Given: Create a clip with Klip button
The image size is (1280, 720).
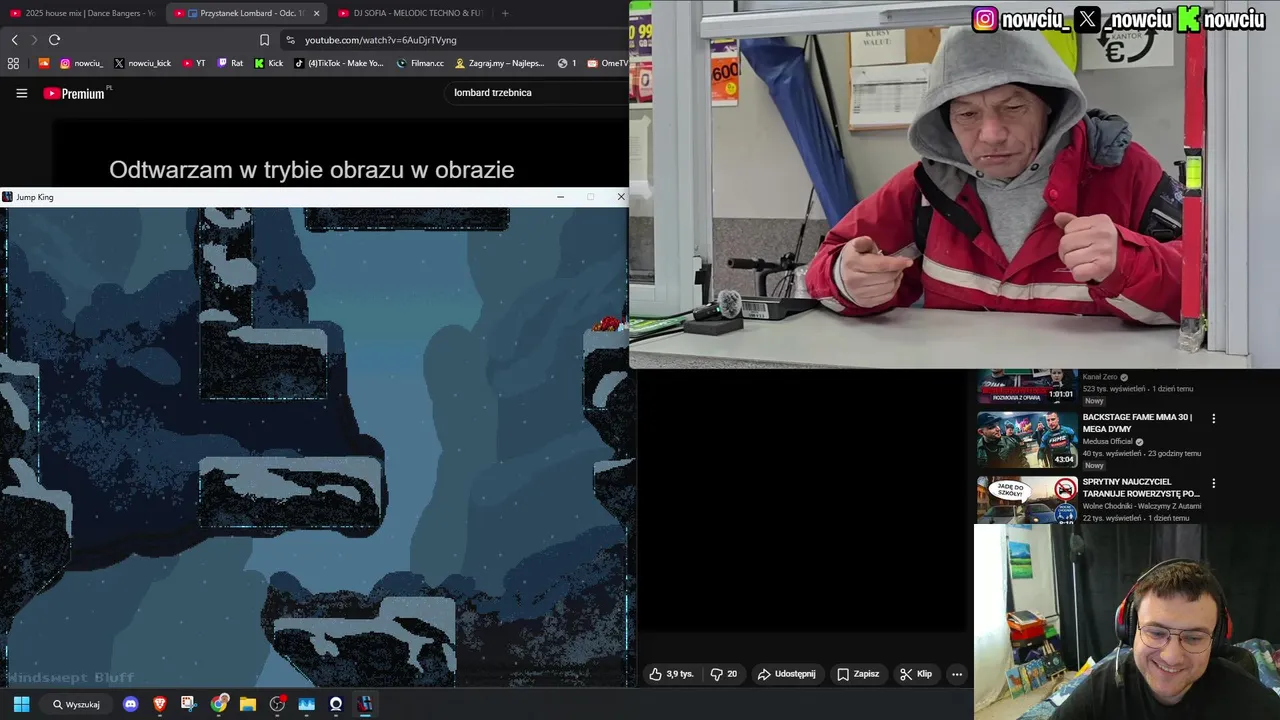Looking at the screenshot, I should [915, 674].
